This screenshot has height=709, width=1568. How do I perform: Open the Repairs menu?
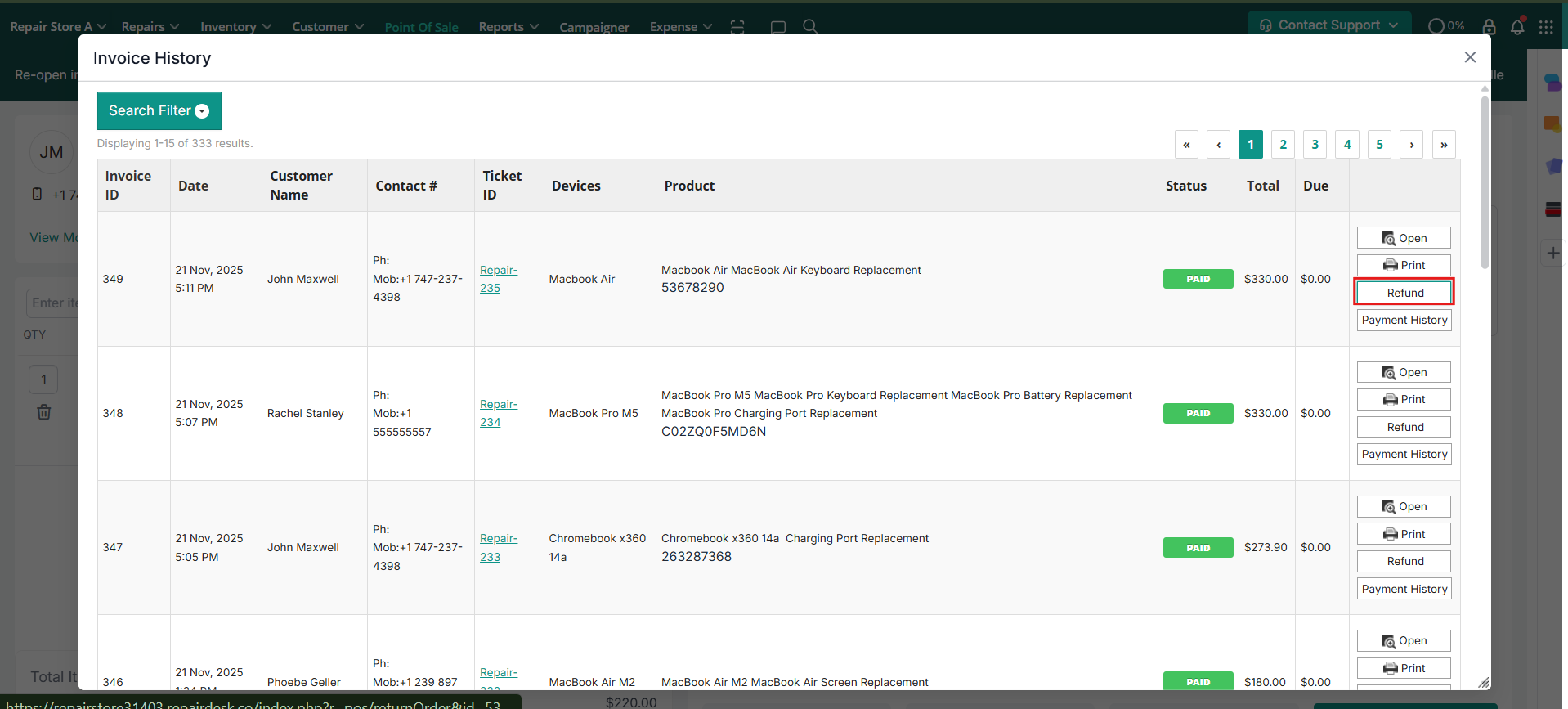pyautogui.click(x=150, y=26)
